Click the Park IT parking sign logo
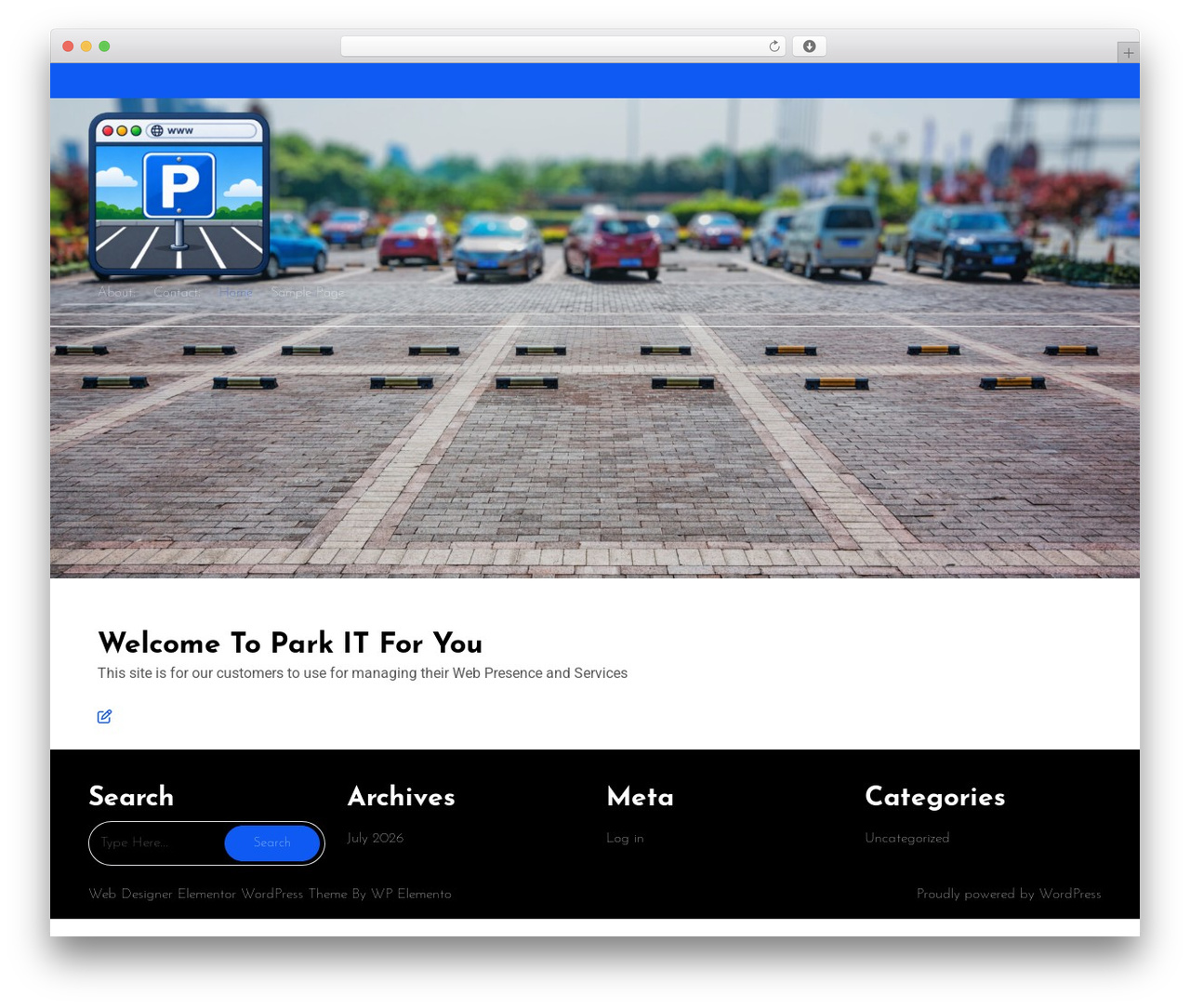Image resolution: width=1190 pixels, height=1008 pixels. [179, 195]
